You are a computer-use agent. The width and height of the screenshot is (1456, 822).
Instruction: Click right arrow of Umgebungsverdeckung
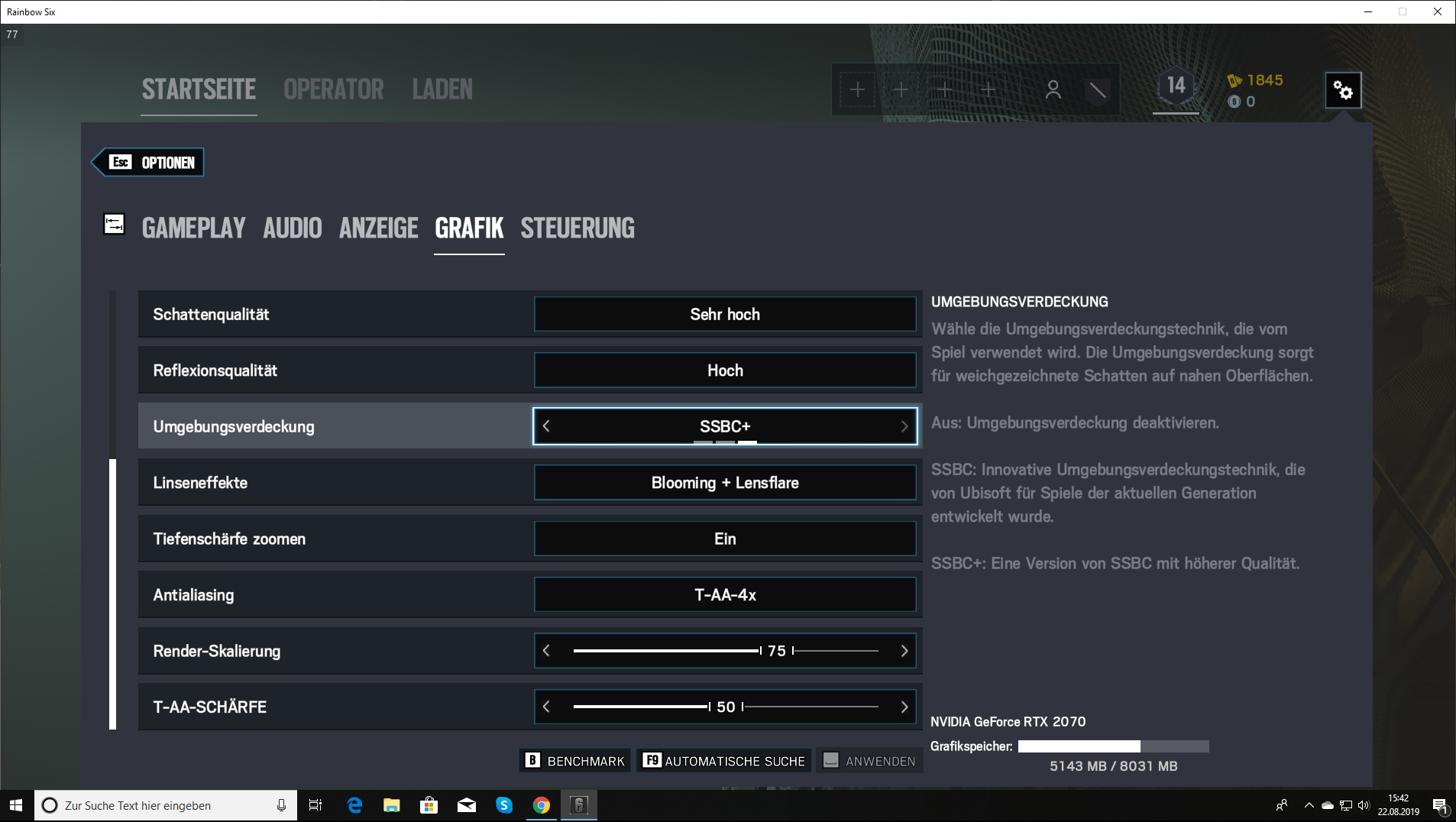pos(904,426)
